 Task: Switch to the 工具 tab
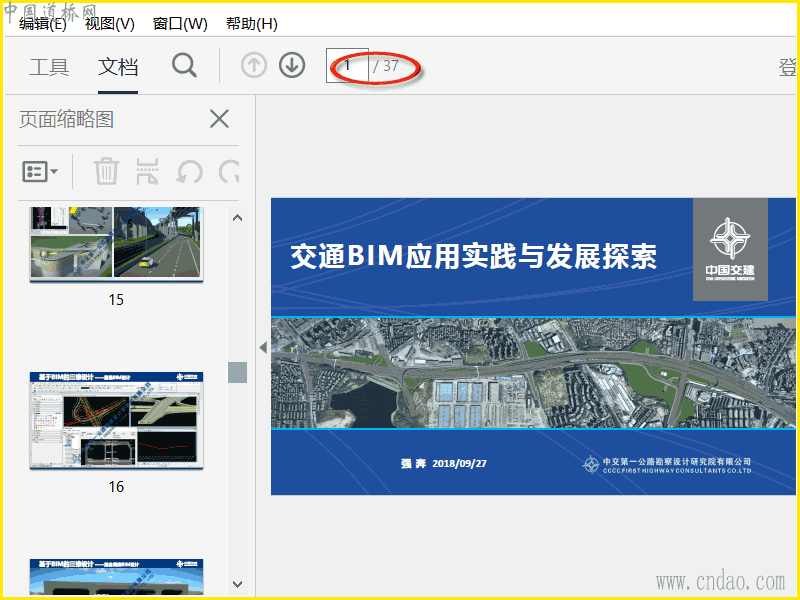tap(49, 67)
